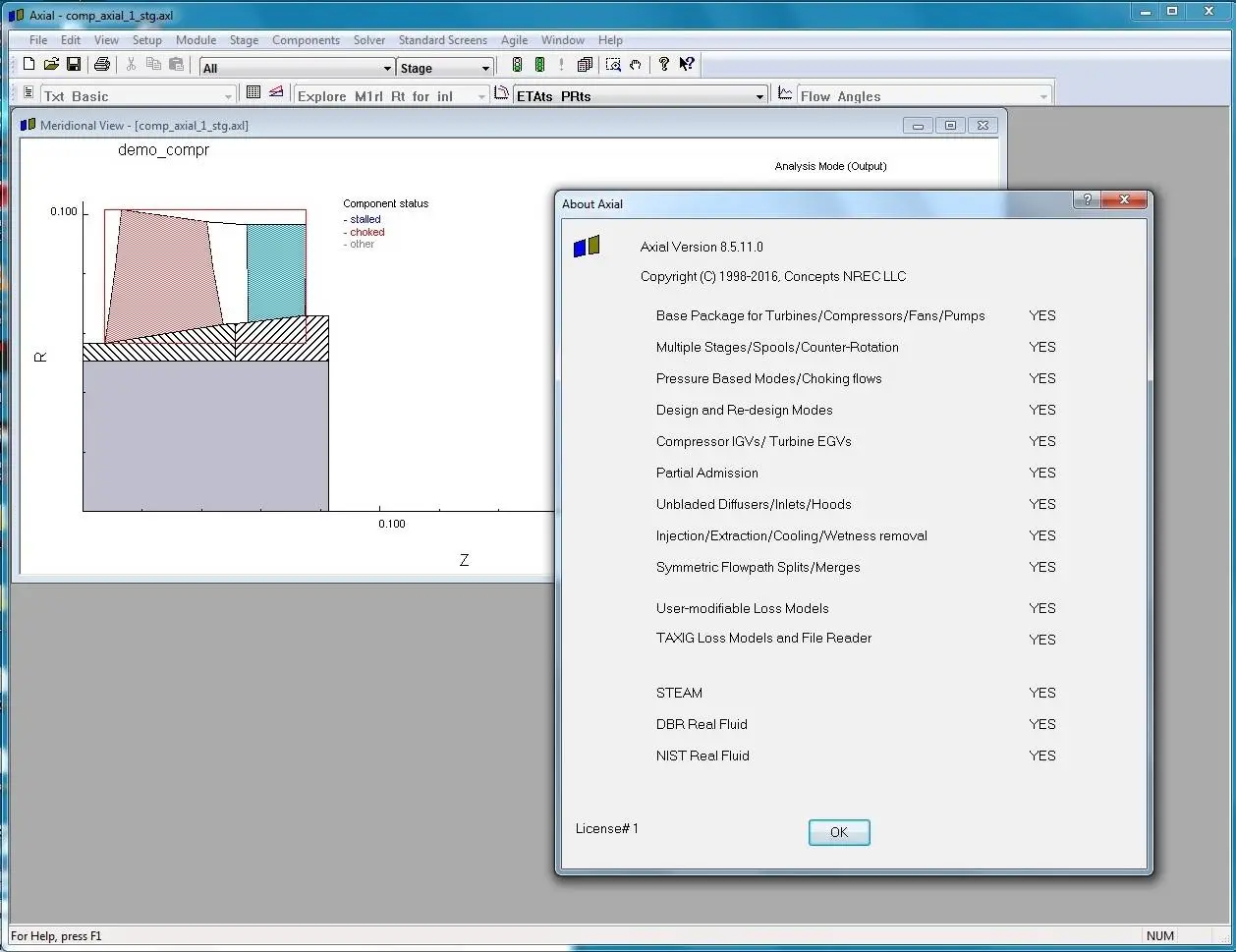Click OK in the About Axial dialog
The height and width of the screenshot is (952, 1236).
tap(839, 832)
